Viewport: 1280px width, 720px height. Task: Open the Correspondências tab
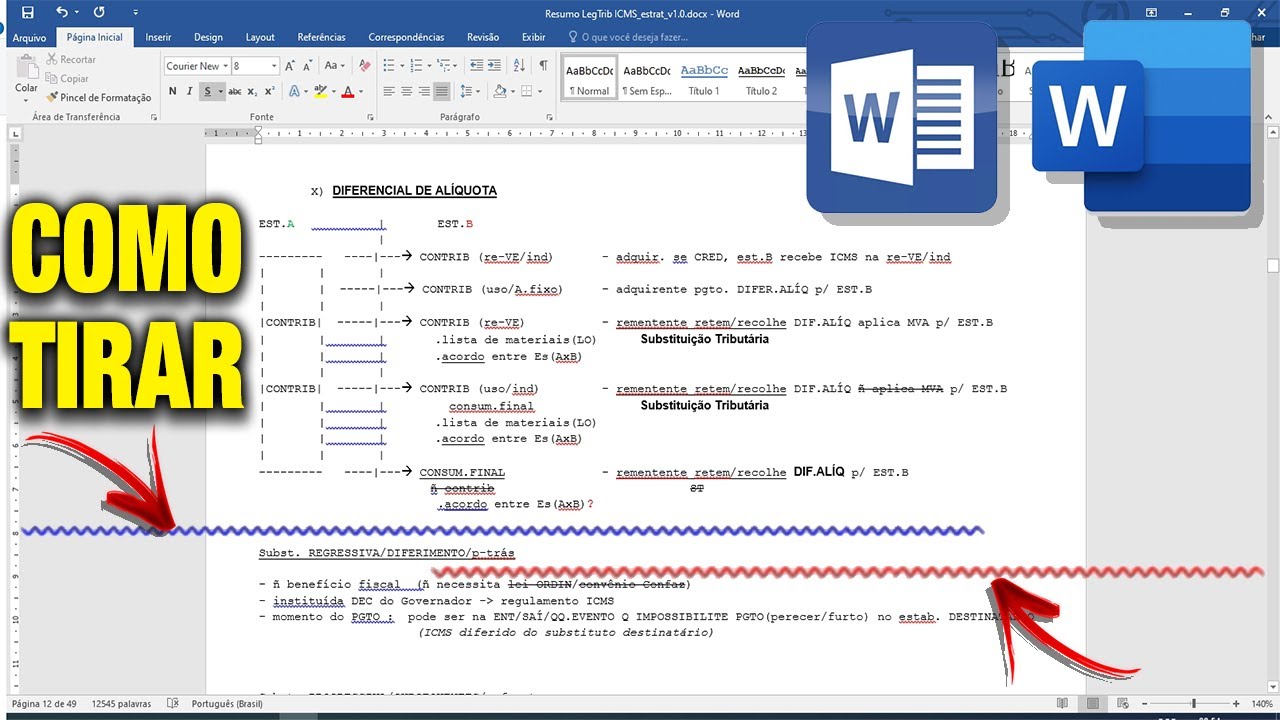(406, 37)
